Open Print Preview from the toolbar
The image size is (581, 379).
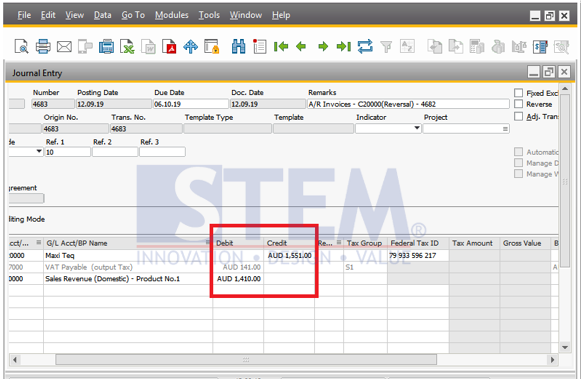(21, 47)
